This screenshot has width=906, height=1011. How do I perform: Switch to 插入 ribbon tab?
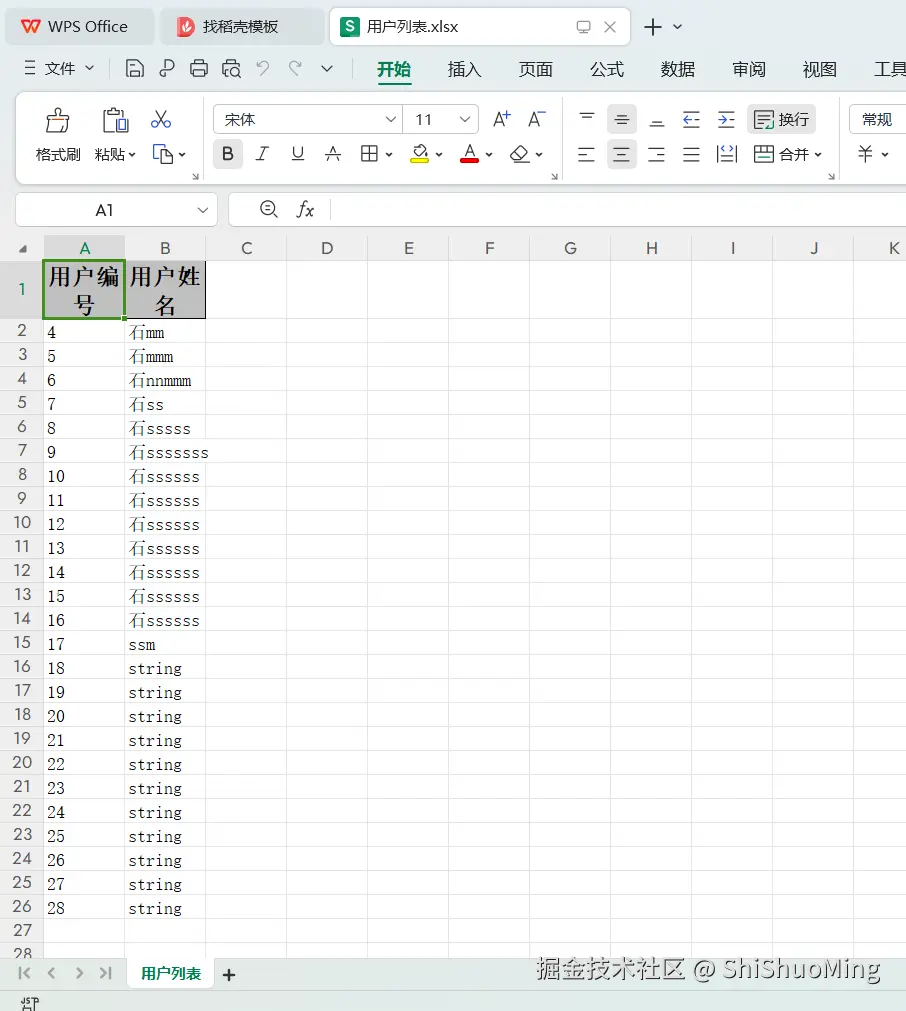pyautogui.click(x=465, y=69)
